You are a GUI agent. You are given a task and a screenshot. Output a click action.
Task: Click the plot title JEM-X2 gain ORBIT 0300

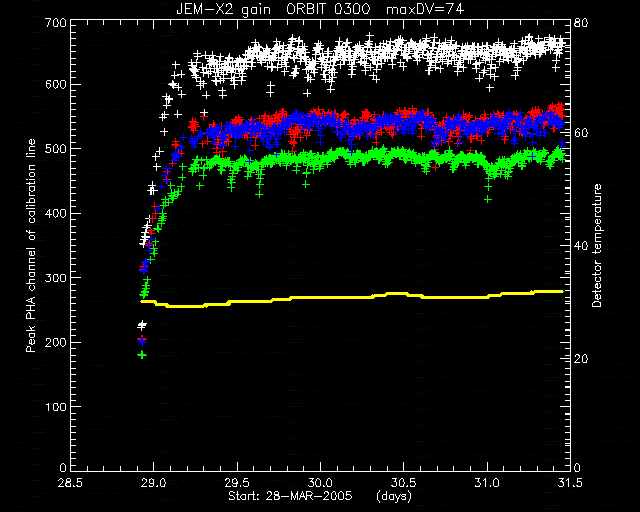point(273,9)
